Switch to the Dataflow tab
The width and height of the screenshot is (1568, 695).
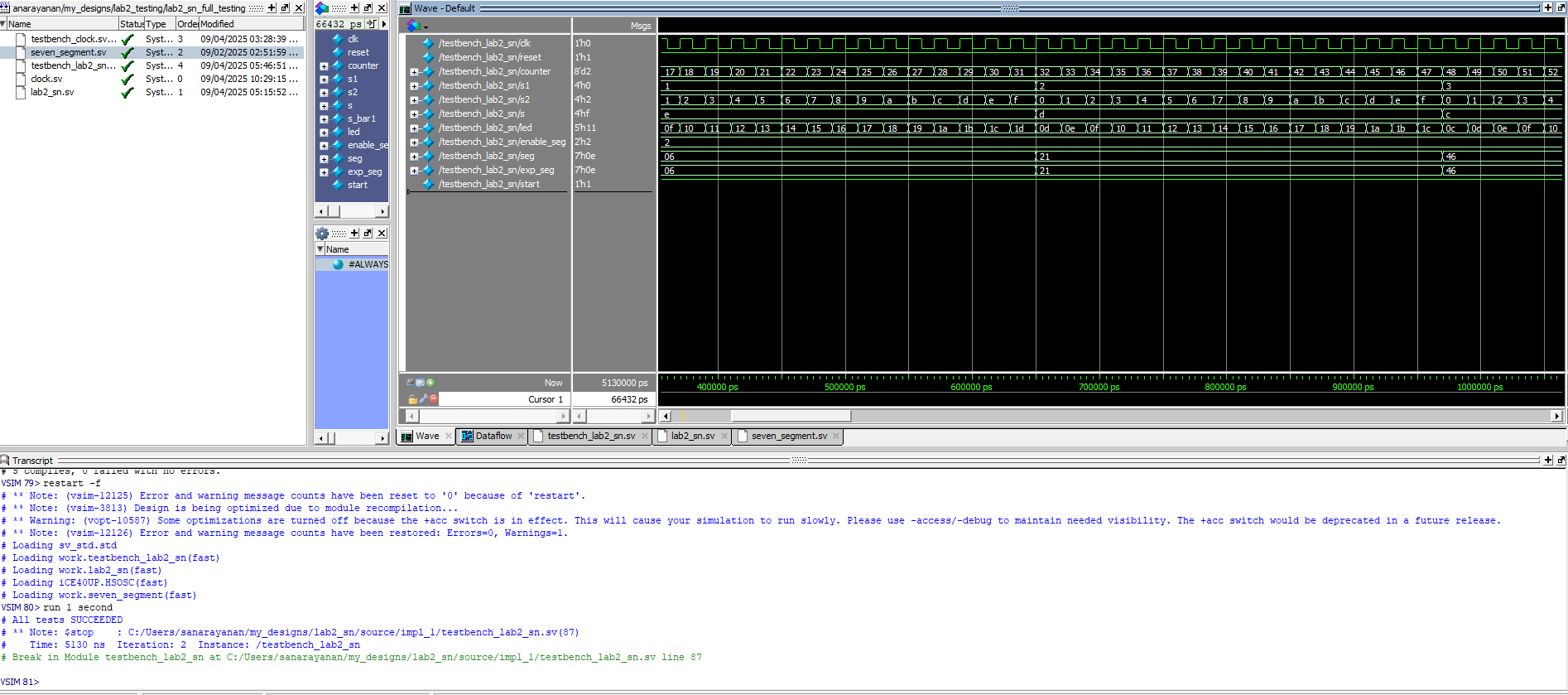pyautogui.click(x=493, y=436)
